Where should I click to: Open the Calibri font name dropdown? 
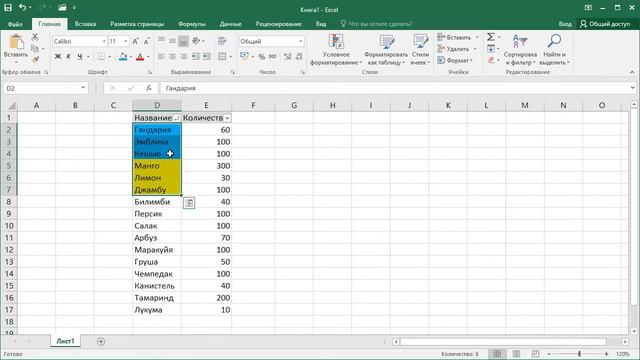coord(104,41)
